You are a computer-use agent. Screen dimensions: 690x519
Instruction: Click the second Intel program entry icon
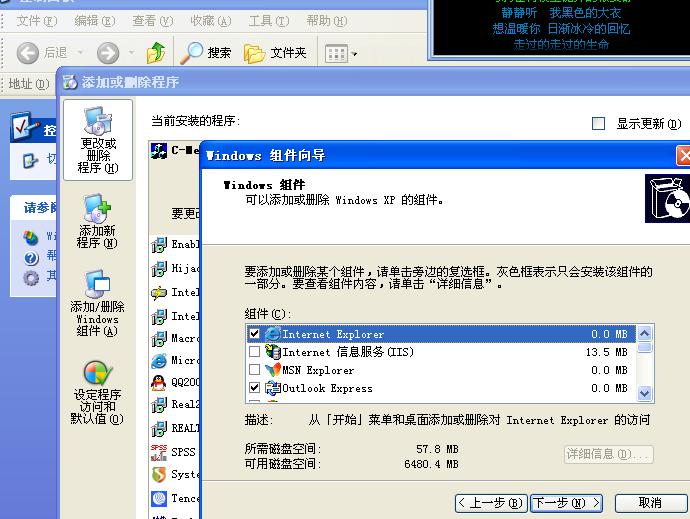(x=159, y=317)
